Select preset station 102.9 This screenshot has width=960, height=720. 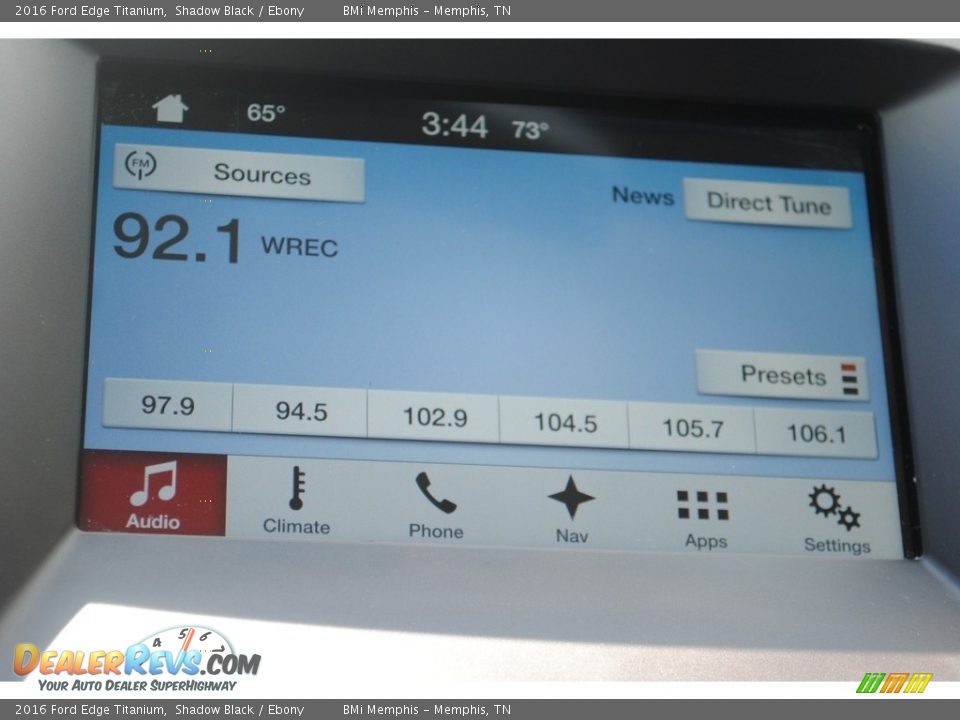433,416
